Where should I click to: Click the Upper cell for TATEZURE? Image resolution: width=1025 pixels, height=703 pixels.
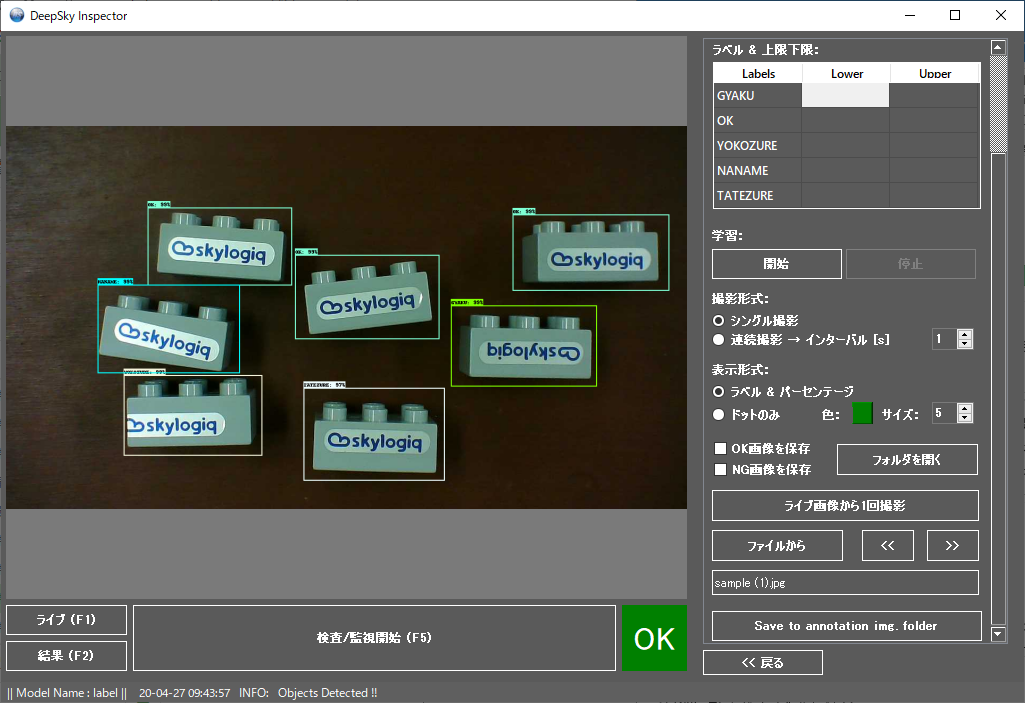[935, 195]
